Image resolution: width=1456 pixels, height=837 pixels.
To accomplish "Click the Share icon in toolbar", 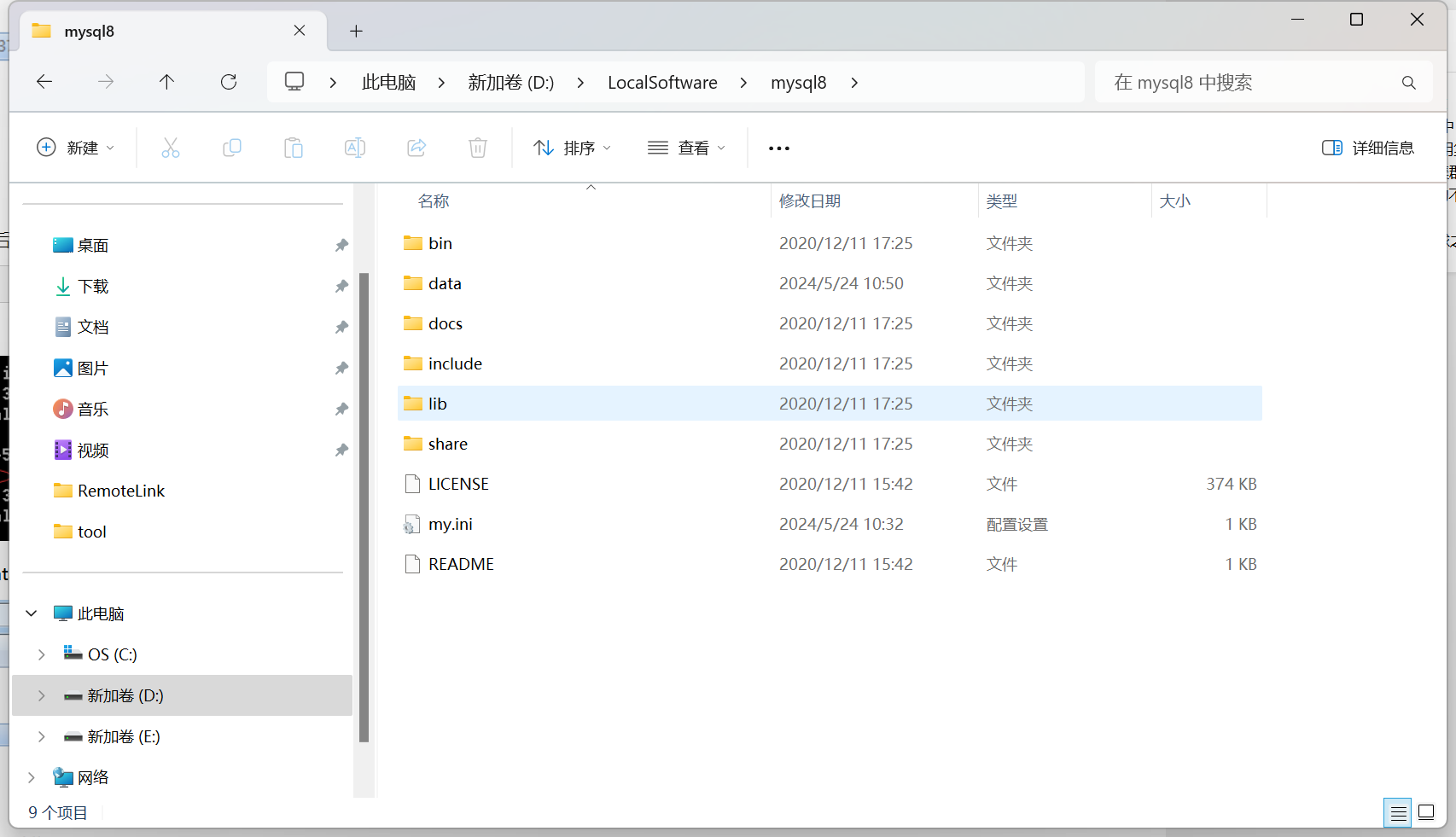I will pyautogui.click(x=416, y=148).
